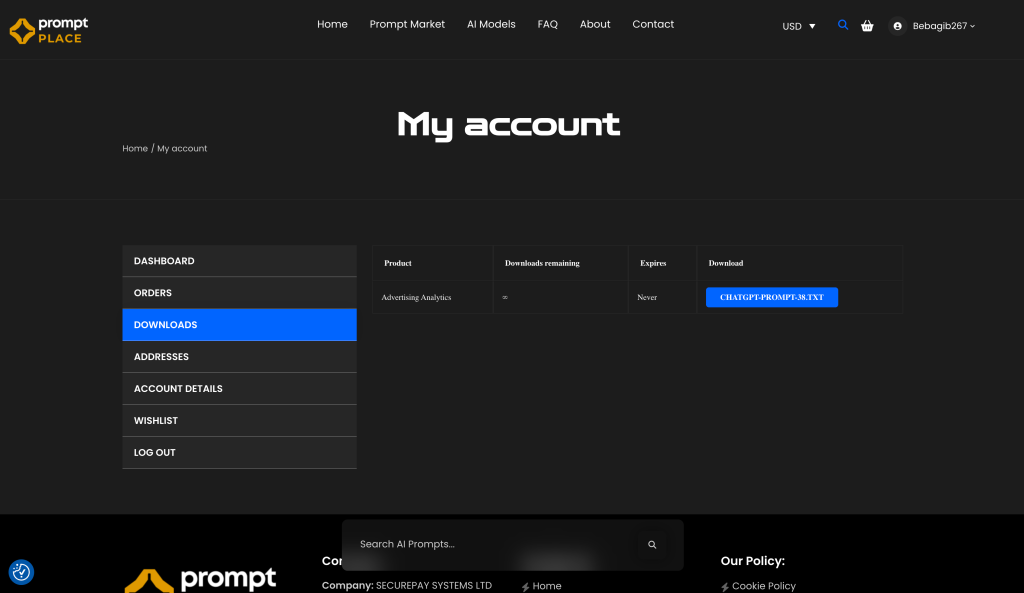Click the user avatar icon

[897, 26]
